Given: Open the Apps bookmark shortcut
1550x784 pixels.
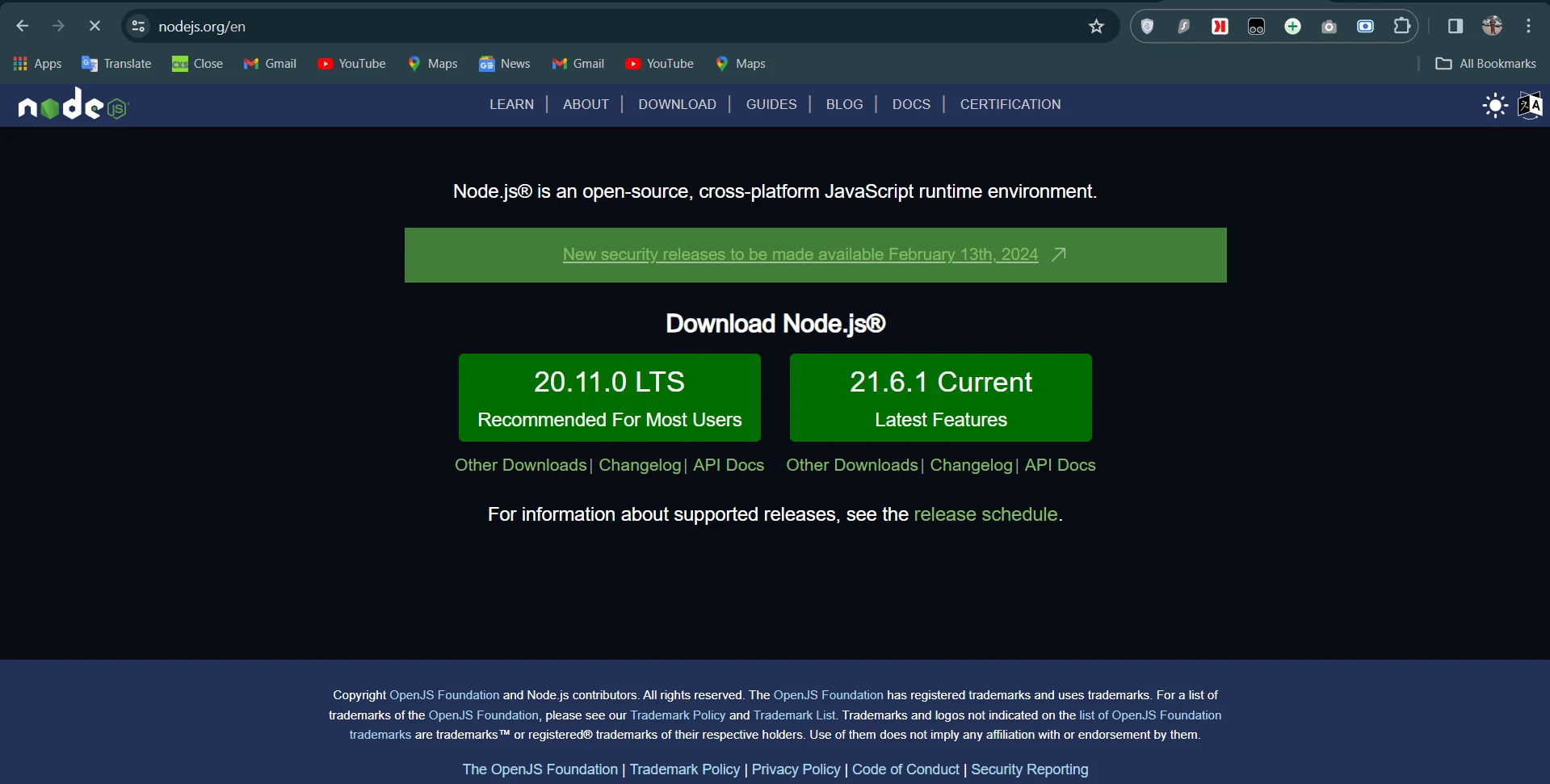Looking at the screenshot, I should tap(37, 64).
